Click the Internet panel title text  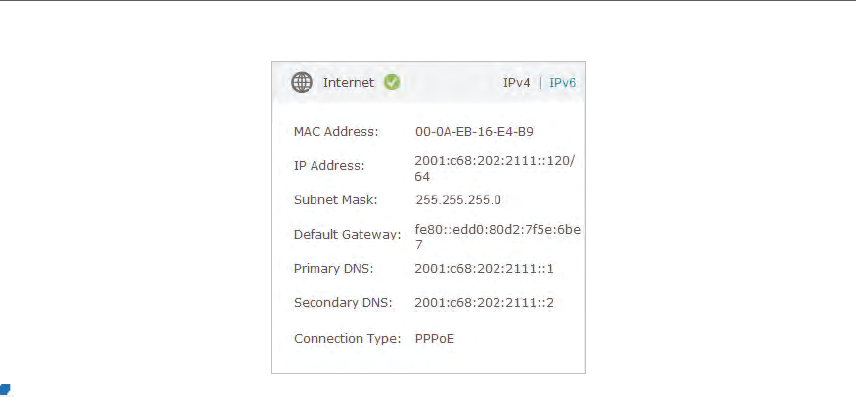click(348, 82)
